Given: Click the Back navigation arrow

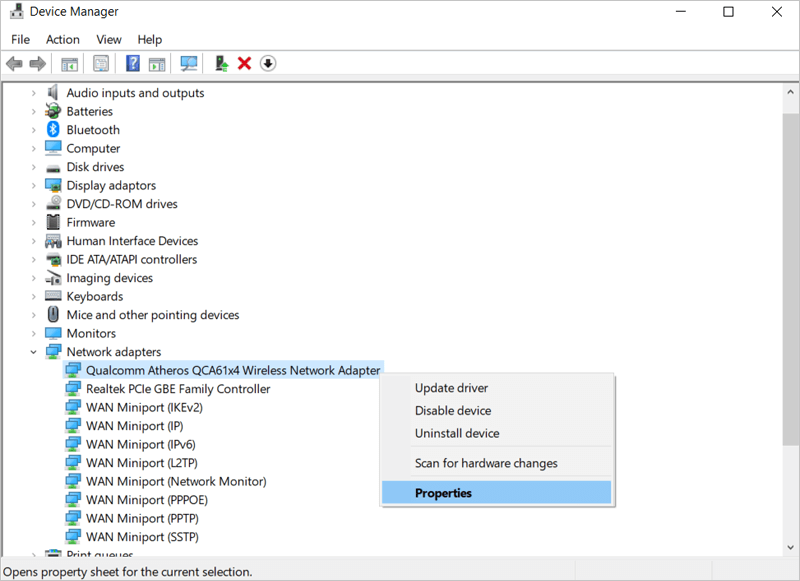Looking at the screenshot, I should [13, 63].
